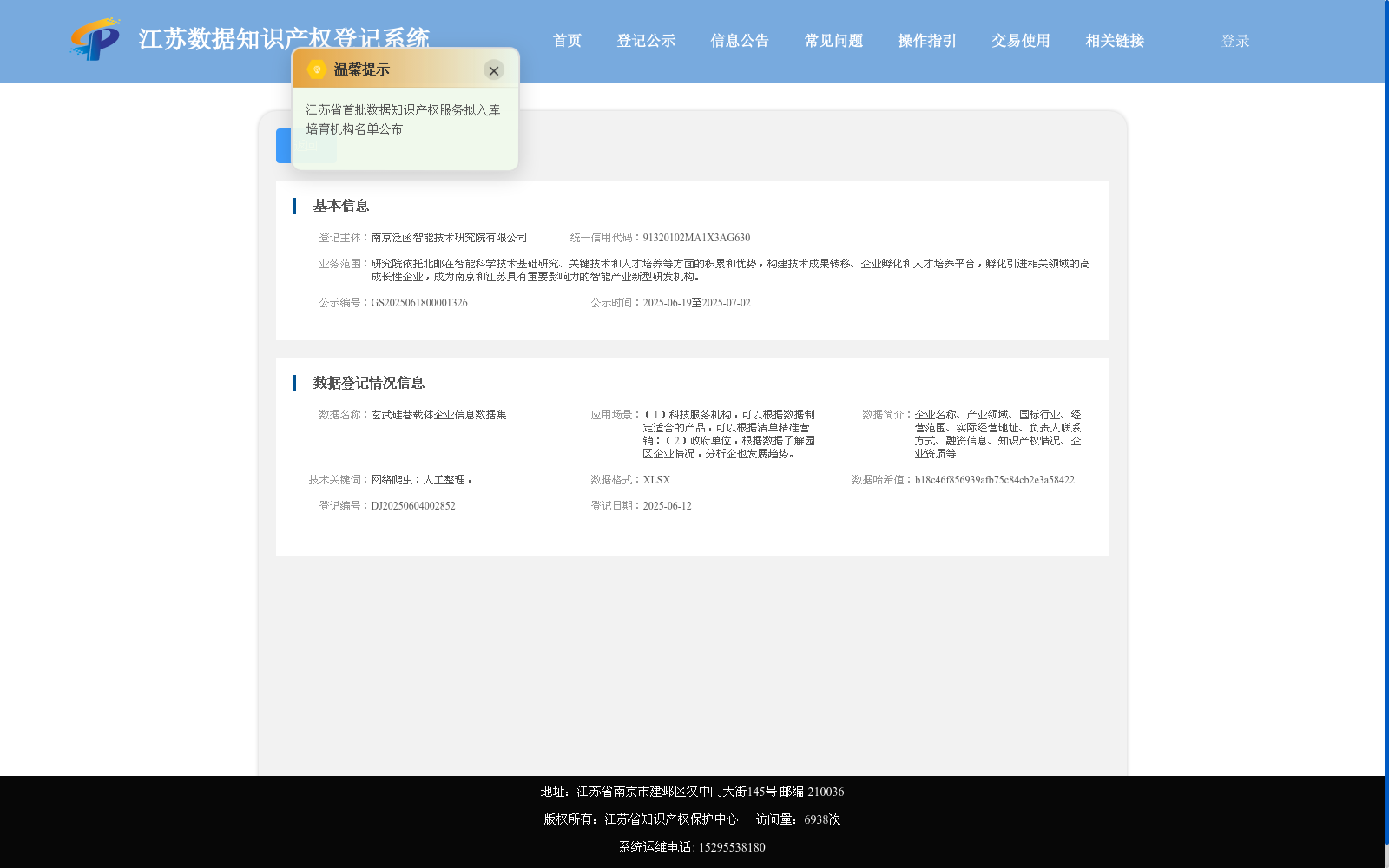The height and width of the screenshot is (868, 1389).
Task: Close the 温馨提示 popup
Action: [494, 70]
